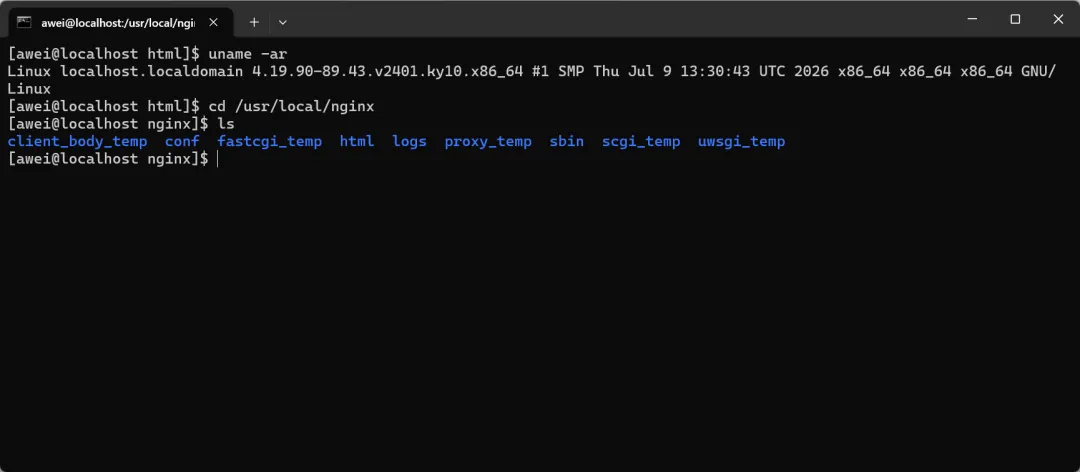This screenshot has height=472, width=1080.
Task: Expand the new tab profile dropdown chevron
Action: [282, 22]
